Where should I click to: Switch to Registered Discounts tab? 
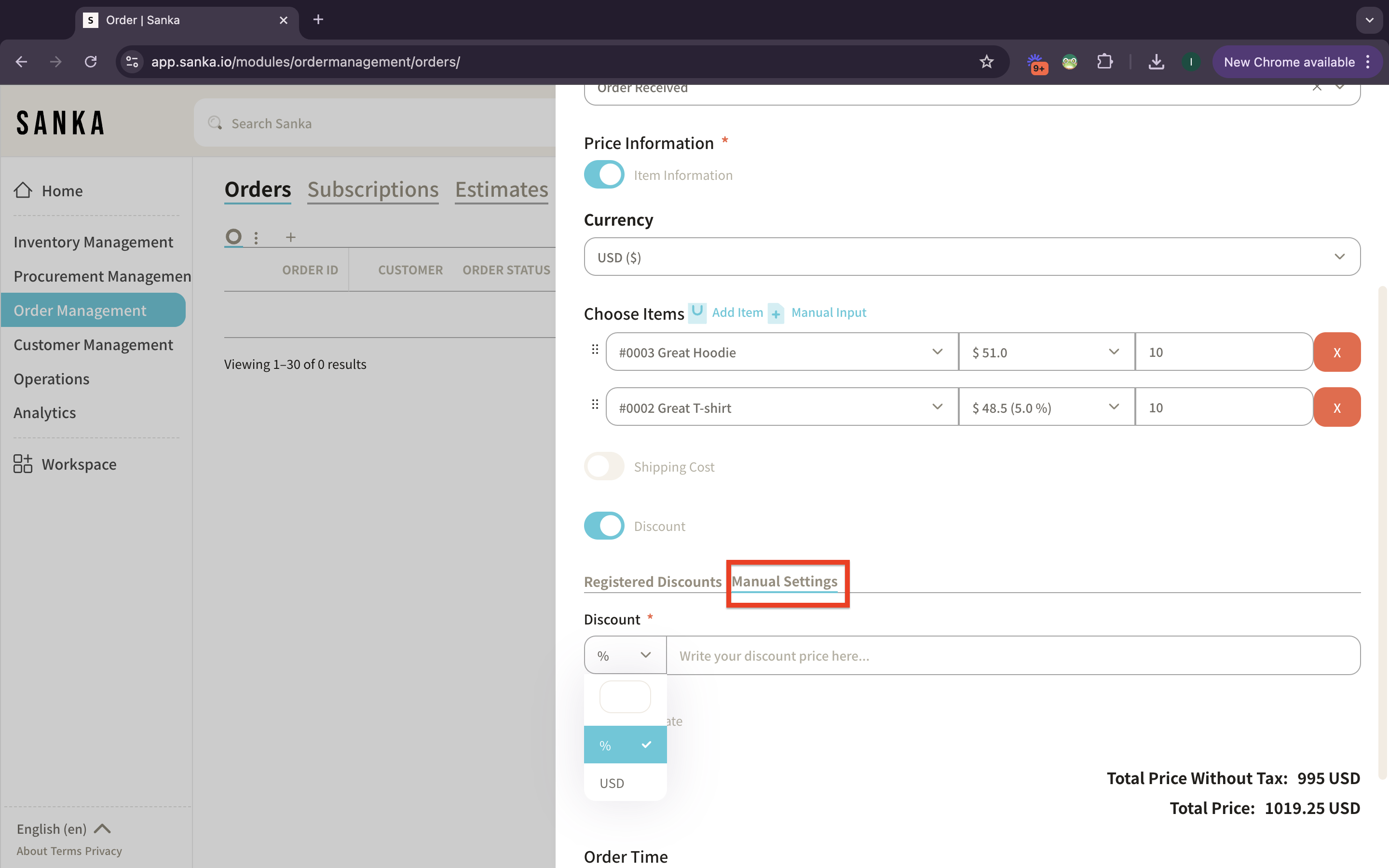coord(652,582)
